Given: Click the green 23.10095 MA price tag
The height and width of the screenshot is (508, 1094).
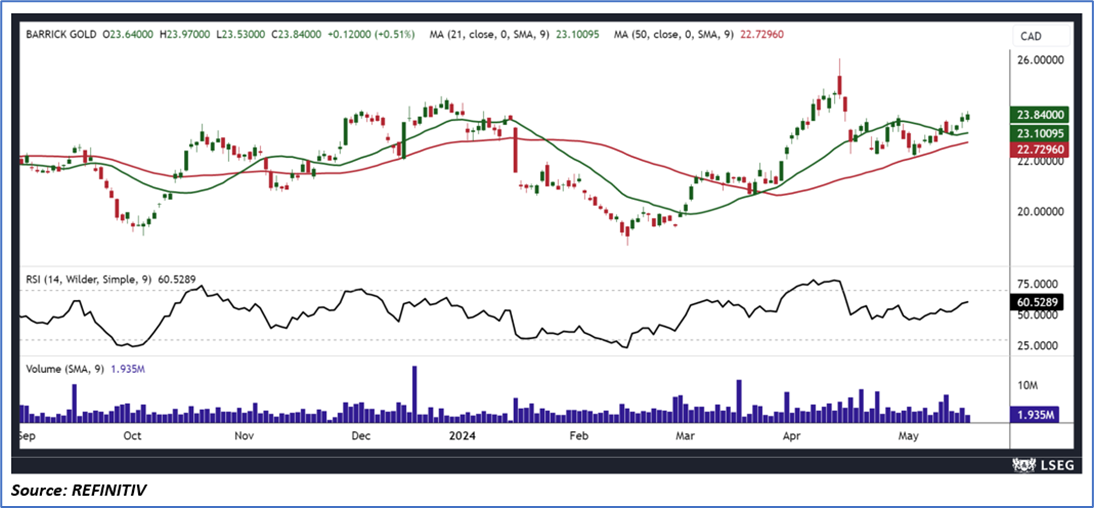Looking at the screenshot, I should click(x=1040, y=131).
